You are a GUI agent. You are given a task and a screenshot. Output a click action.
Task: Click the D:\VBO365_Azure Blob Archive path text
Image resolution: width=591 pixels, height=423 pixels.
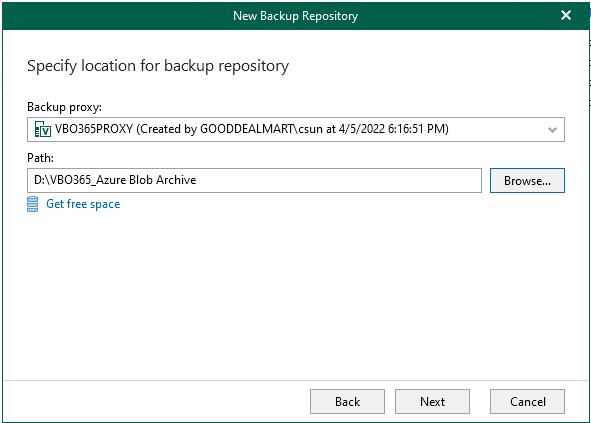pos(115,180)
